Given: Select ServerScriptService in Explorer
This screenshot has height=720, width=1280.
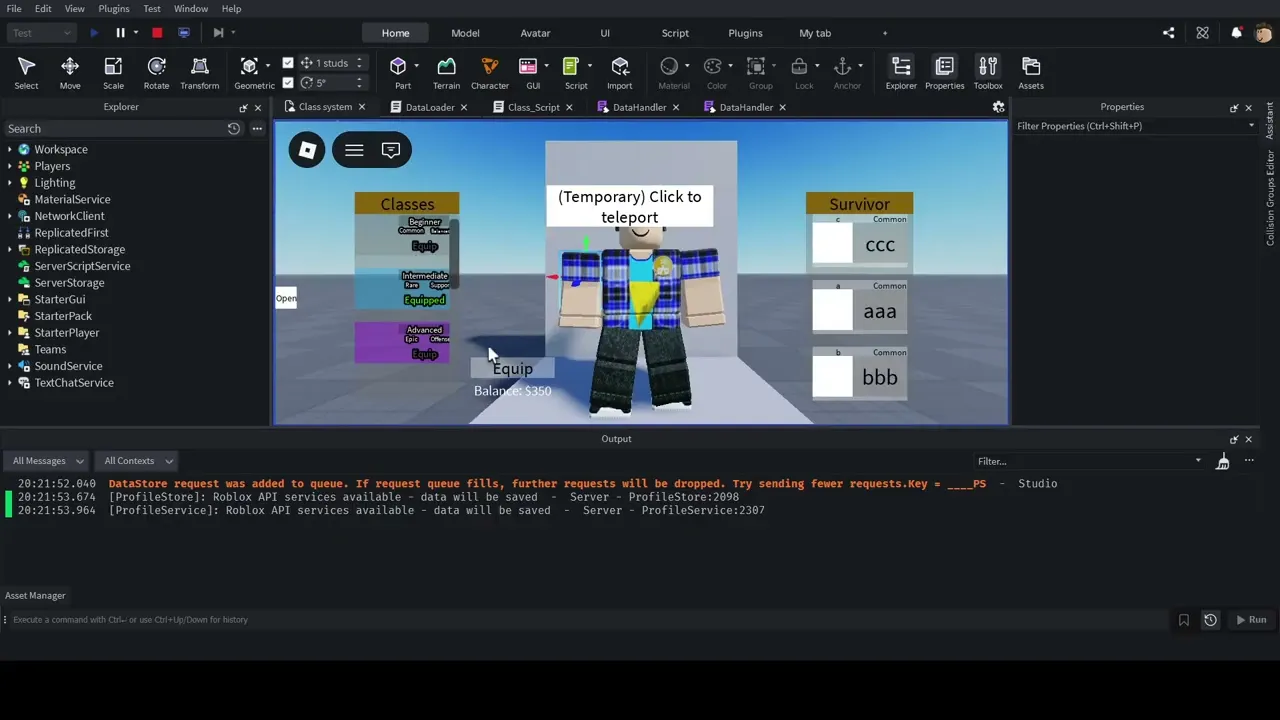Looking at the screenshot, I should click(x=82, y=266).
